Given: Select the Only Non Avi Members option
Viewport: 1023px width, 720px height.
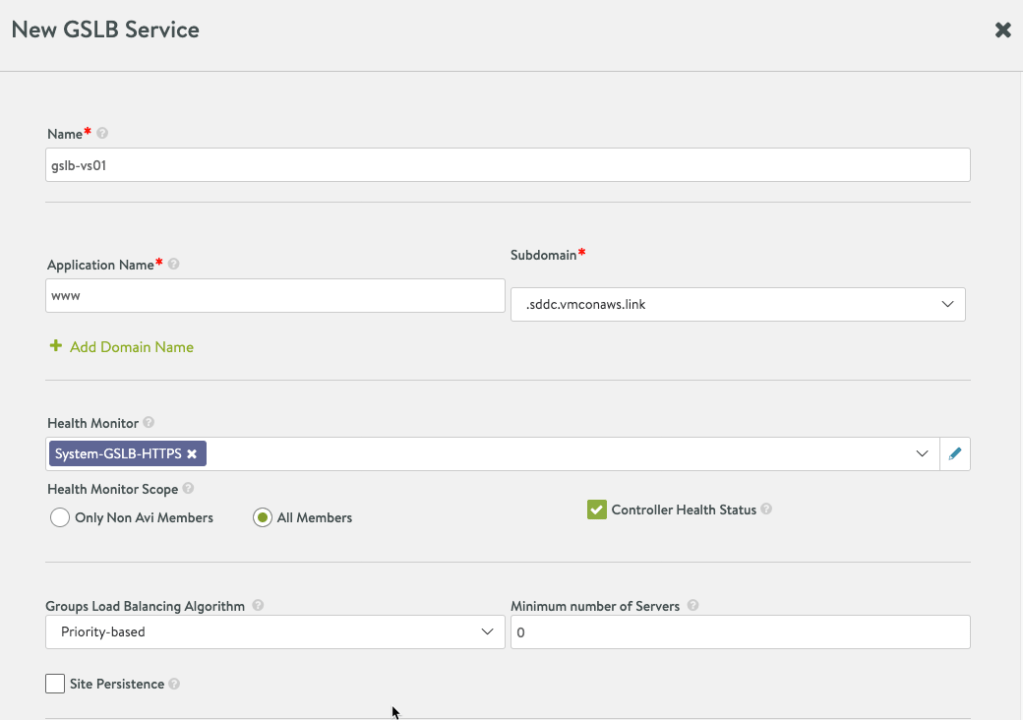Looking at the screenshot, I should point(59,518).
